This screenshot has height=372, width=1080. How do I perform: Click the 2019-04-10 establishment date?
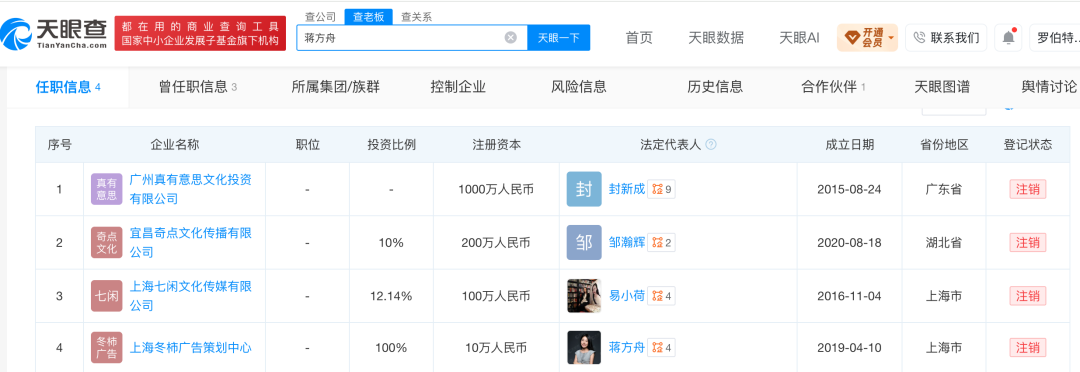click(850, 348)
